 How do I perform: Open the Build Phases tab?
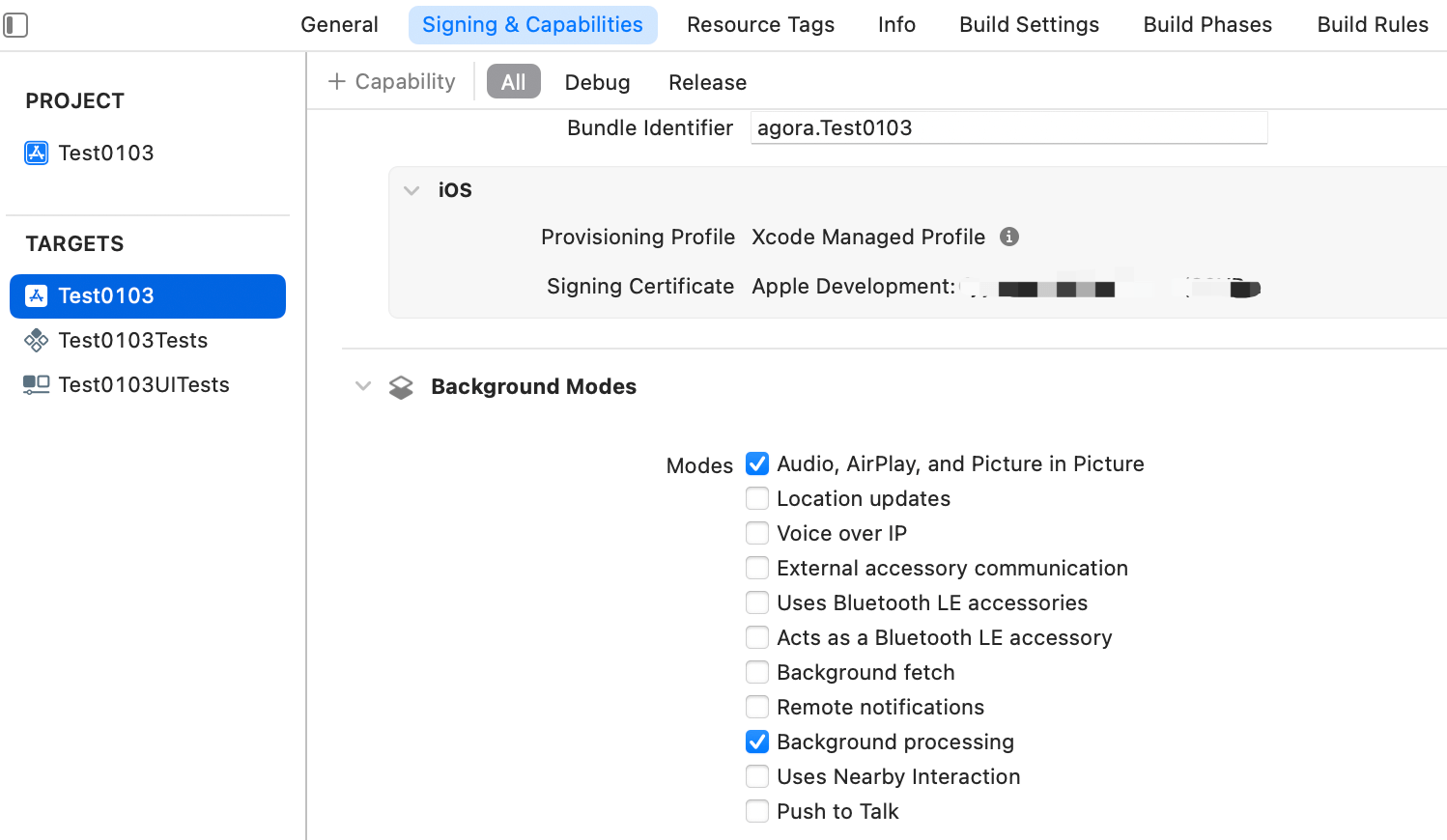pos(1207,25)
